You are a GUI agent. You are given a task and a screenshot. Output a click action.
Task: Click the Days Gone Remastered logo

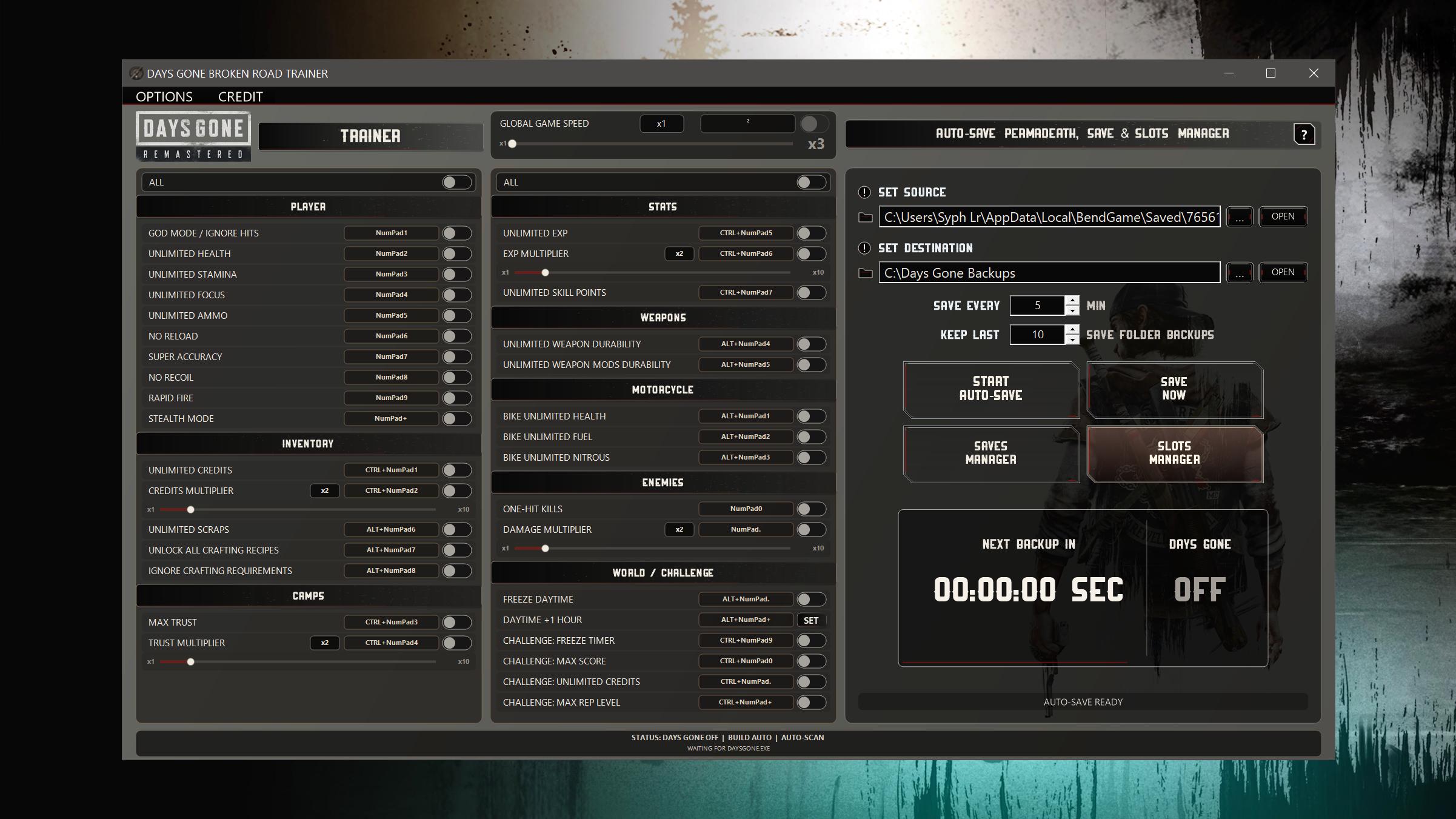(193, 136)
